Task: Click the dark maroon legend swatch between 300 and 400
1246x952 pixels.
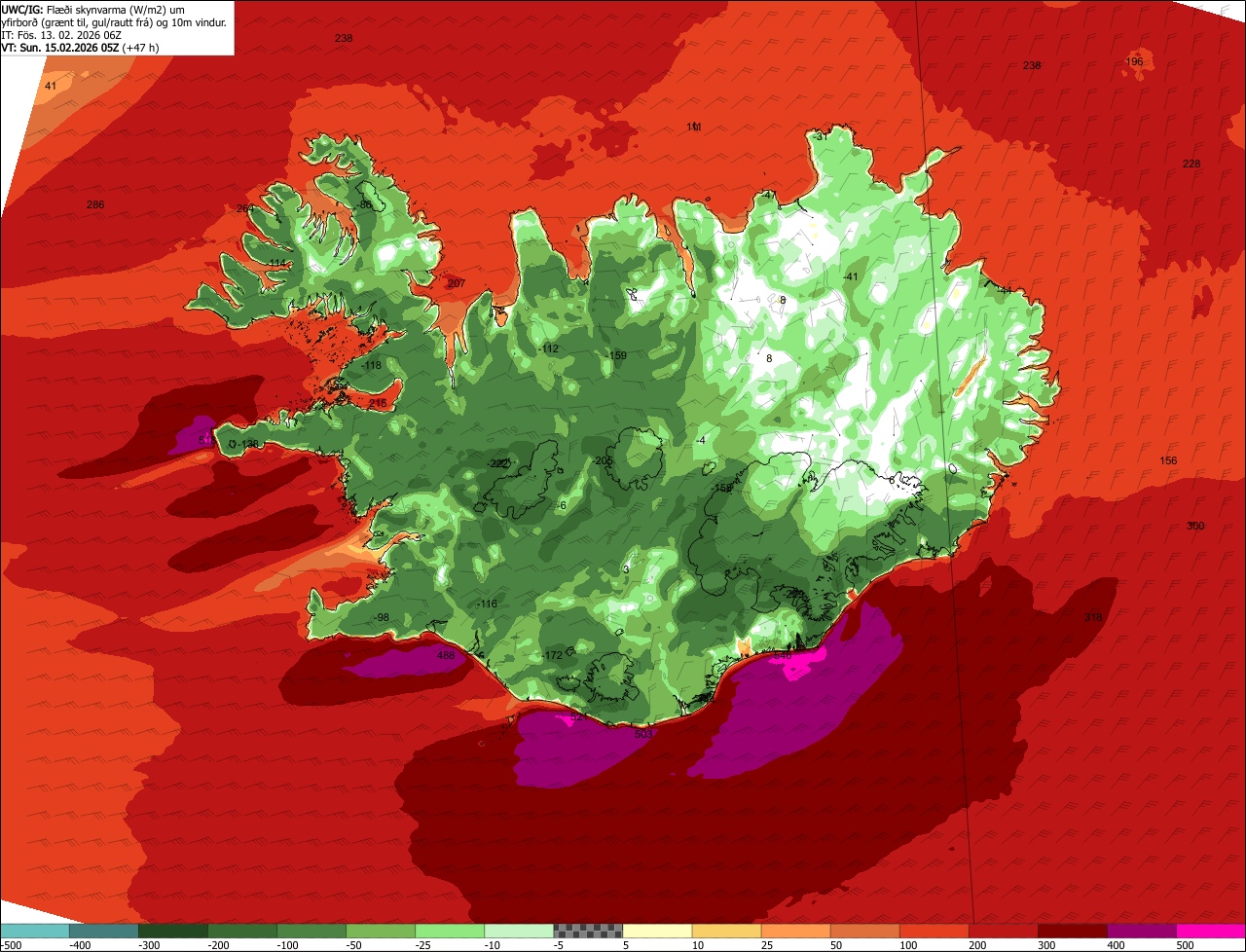Action: pyautogui.click(x=1072, y=931)
